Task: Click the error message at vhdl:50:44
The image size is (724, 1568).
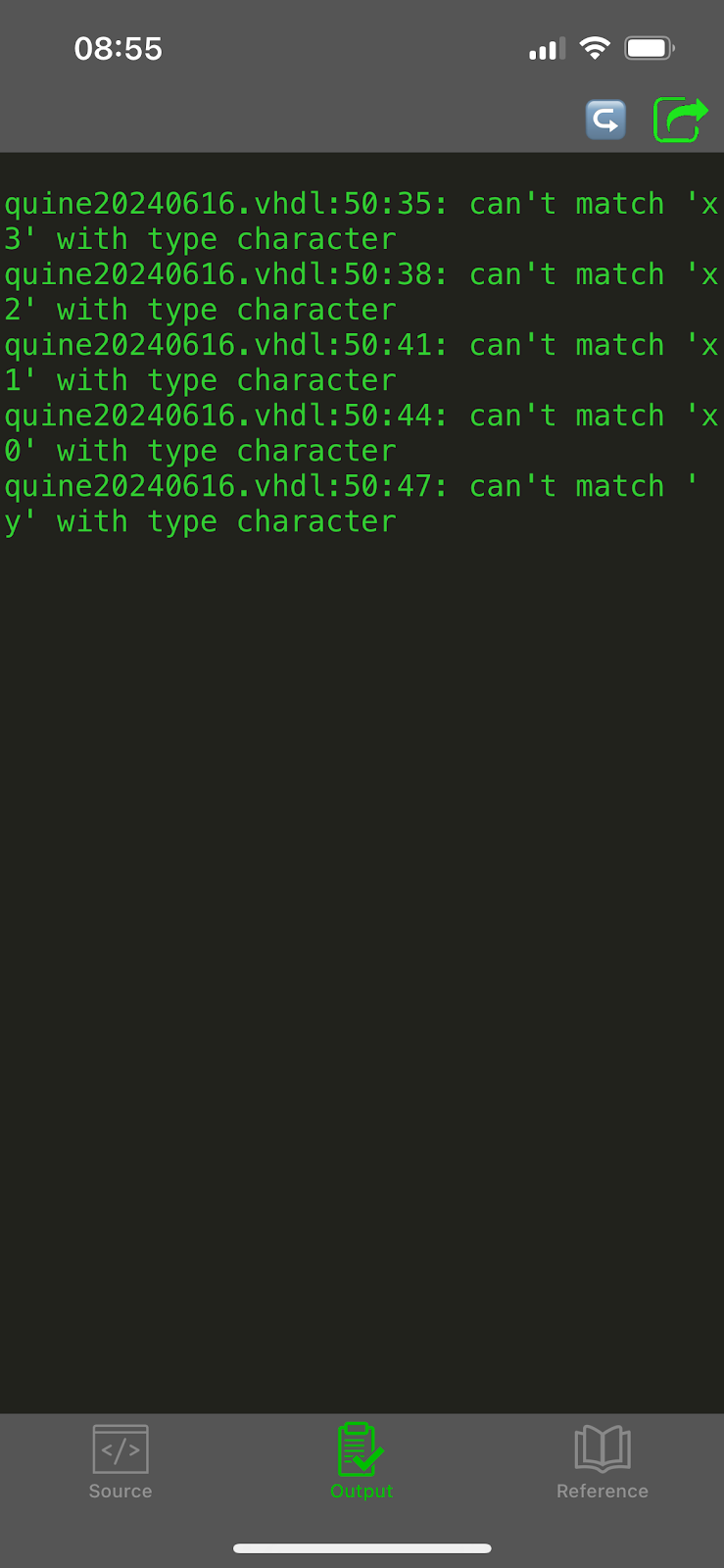Action: click(225, 416)
